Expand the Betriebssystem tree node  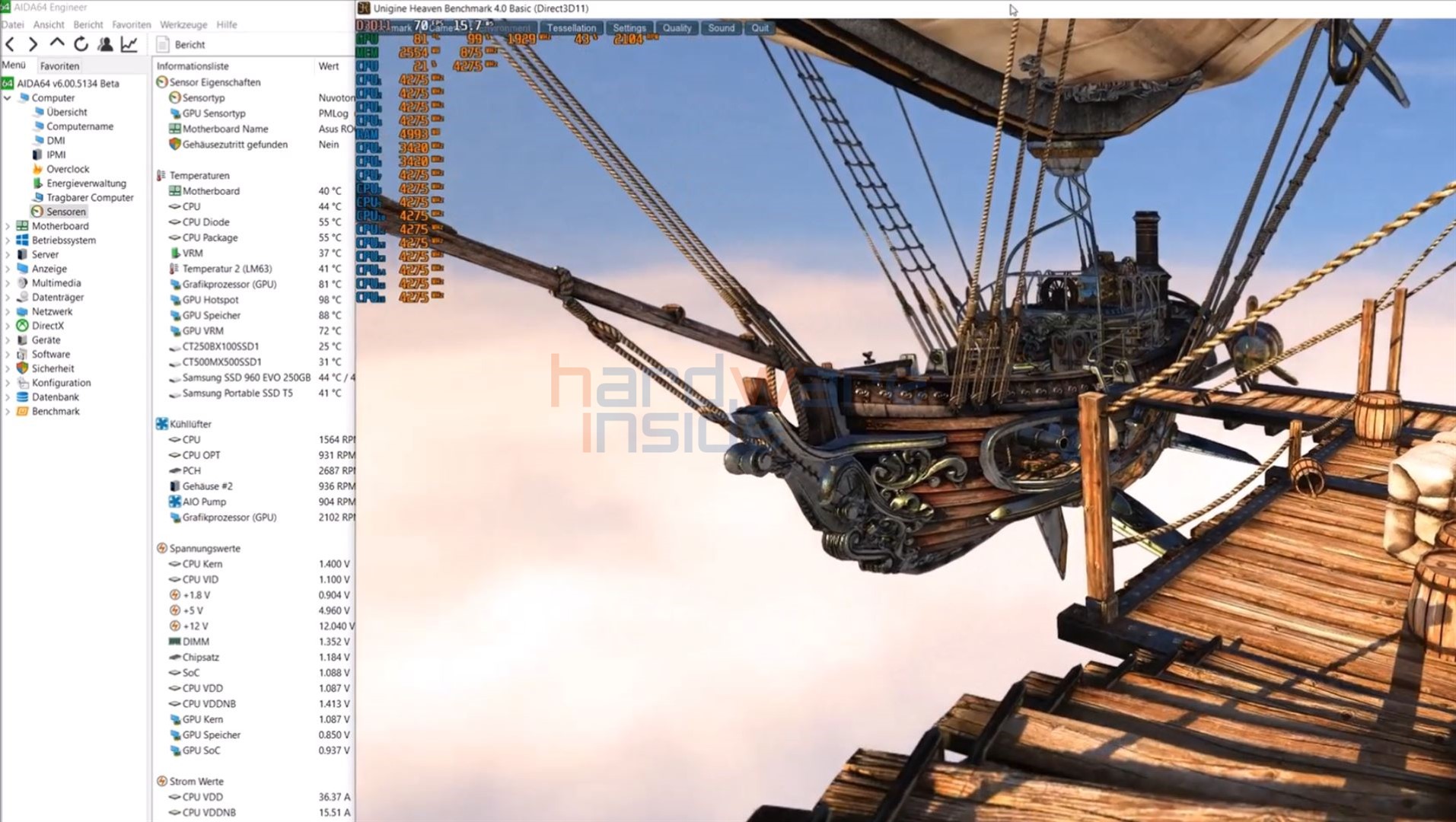point(8,241)
